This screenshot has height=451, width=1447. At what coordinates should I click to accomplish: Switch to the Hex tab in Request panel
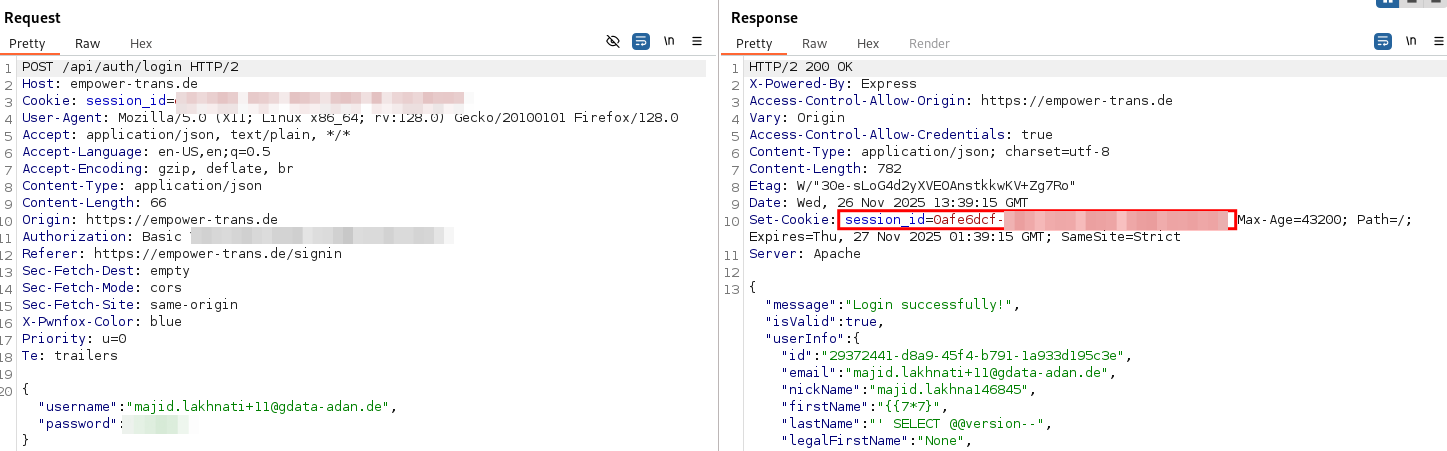click(x=141, y=43)
